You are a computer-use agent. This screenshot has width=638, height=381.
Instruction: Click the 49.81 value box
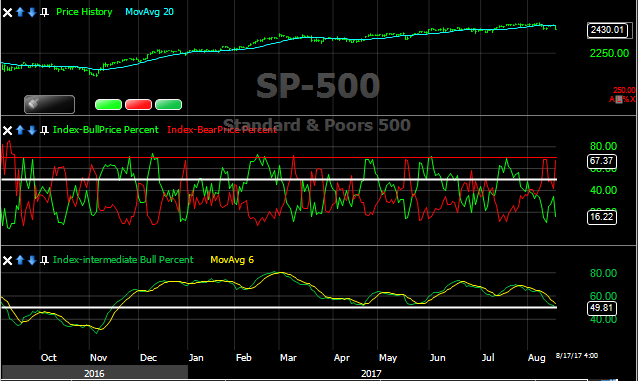pyautogui.click(x=601, y=308)
